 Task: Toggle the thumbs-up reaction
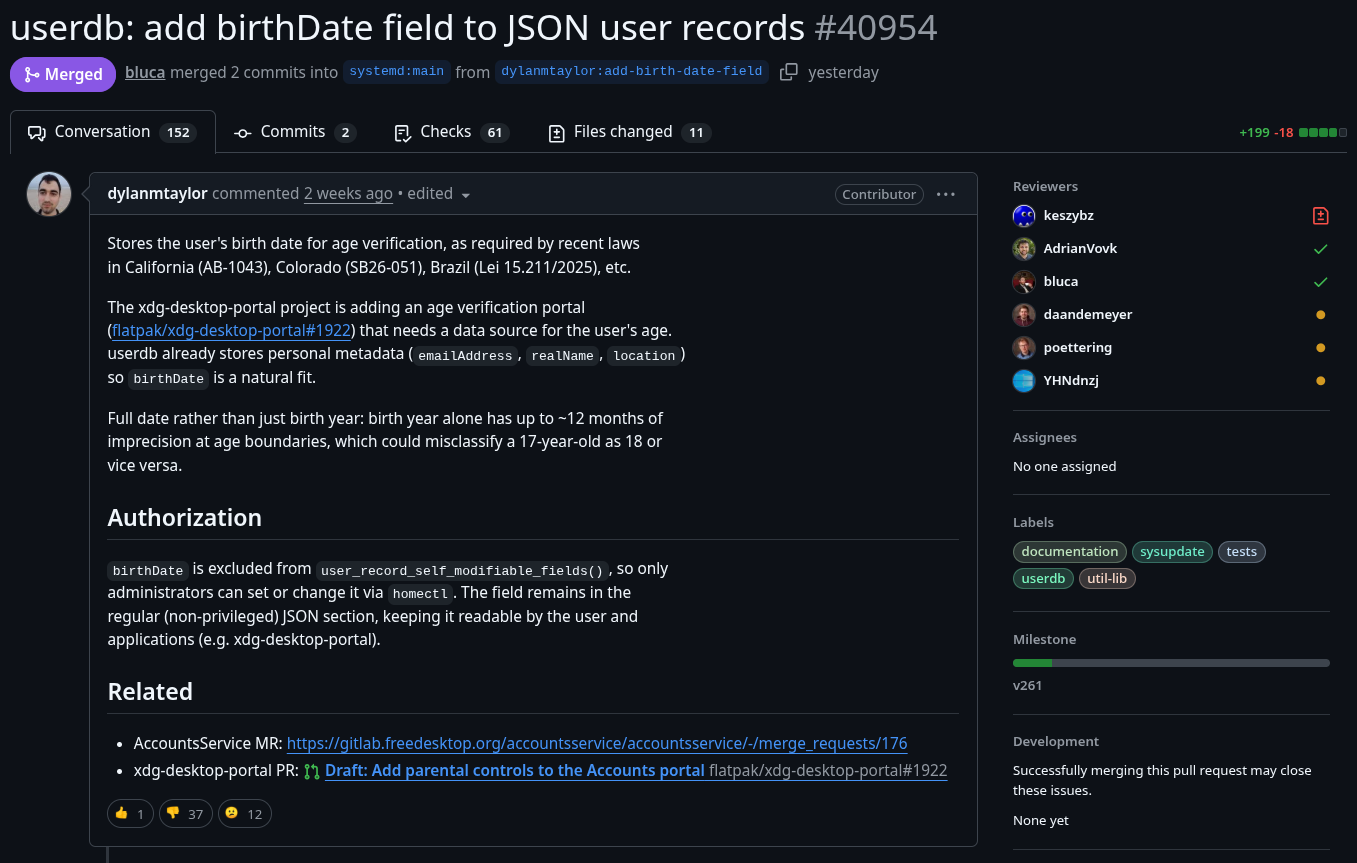coord(129,813)
